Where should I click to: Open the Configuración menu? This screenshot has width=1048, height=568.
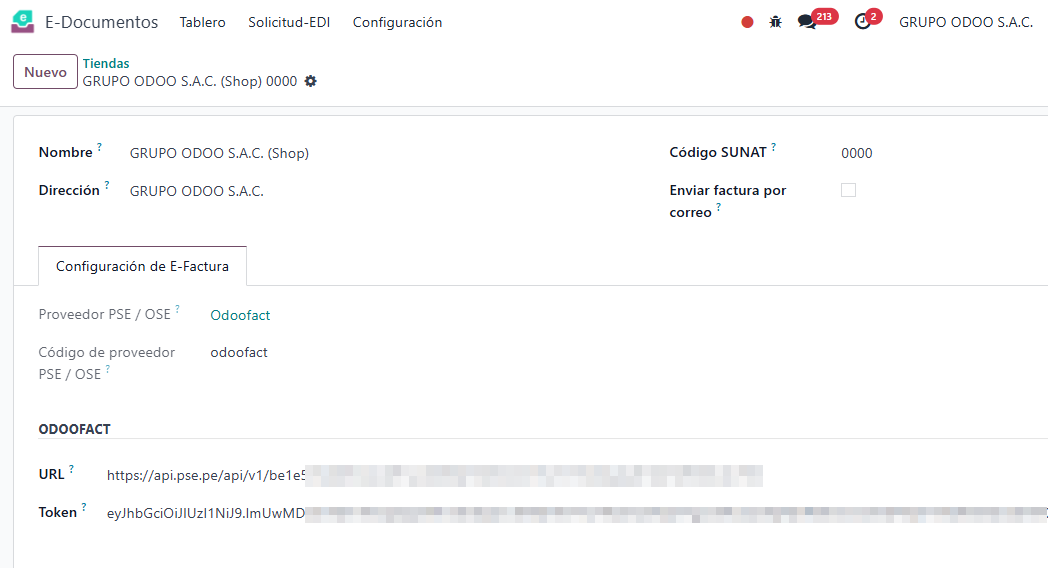point(398,22)
